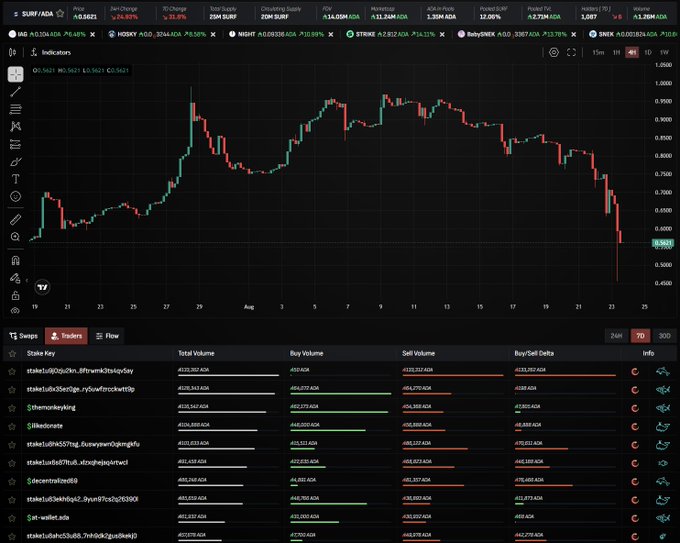Select the brush drawing tool
680x543 pixels.
pyautogui.click(x=16, y=162)
